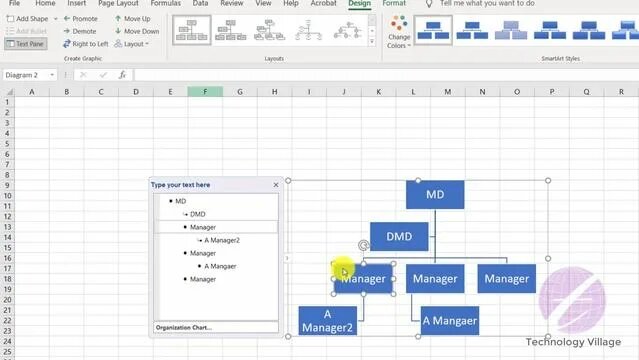Choose the fifth SmartArt style thumbnail
Viewport: 639px width, 360px height.
click(589, 30)
